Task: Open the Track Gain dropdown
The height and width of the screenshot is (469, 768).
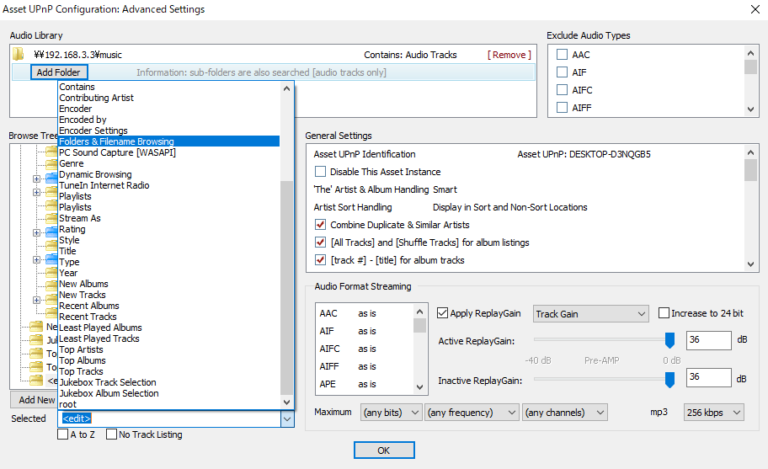Action: [591, 314]
